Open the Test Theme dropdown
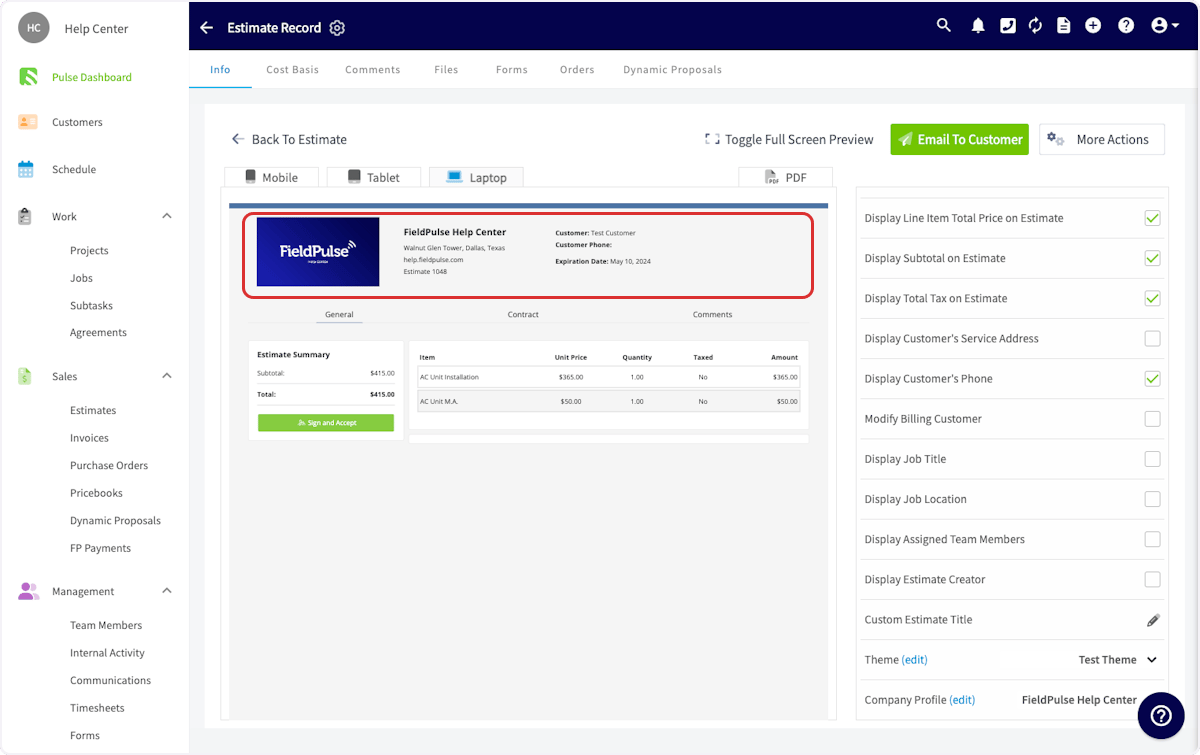 [1117, 660]
